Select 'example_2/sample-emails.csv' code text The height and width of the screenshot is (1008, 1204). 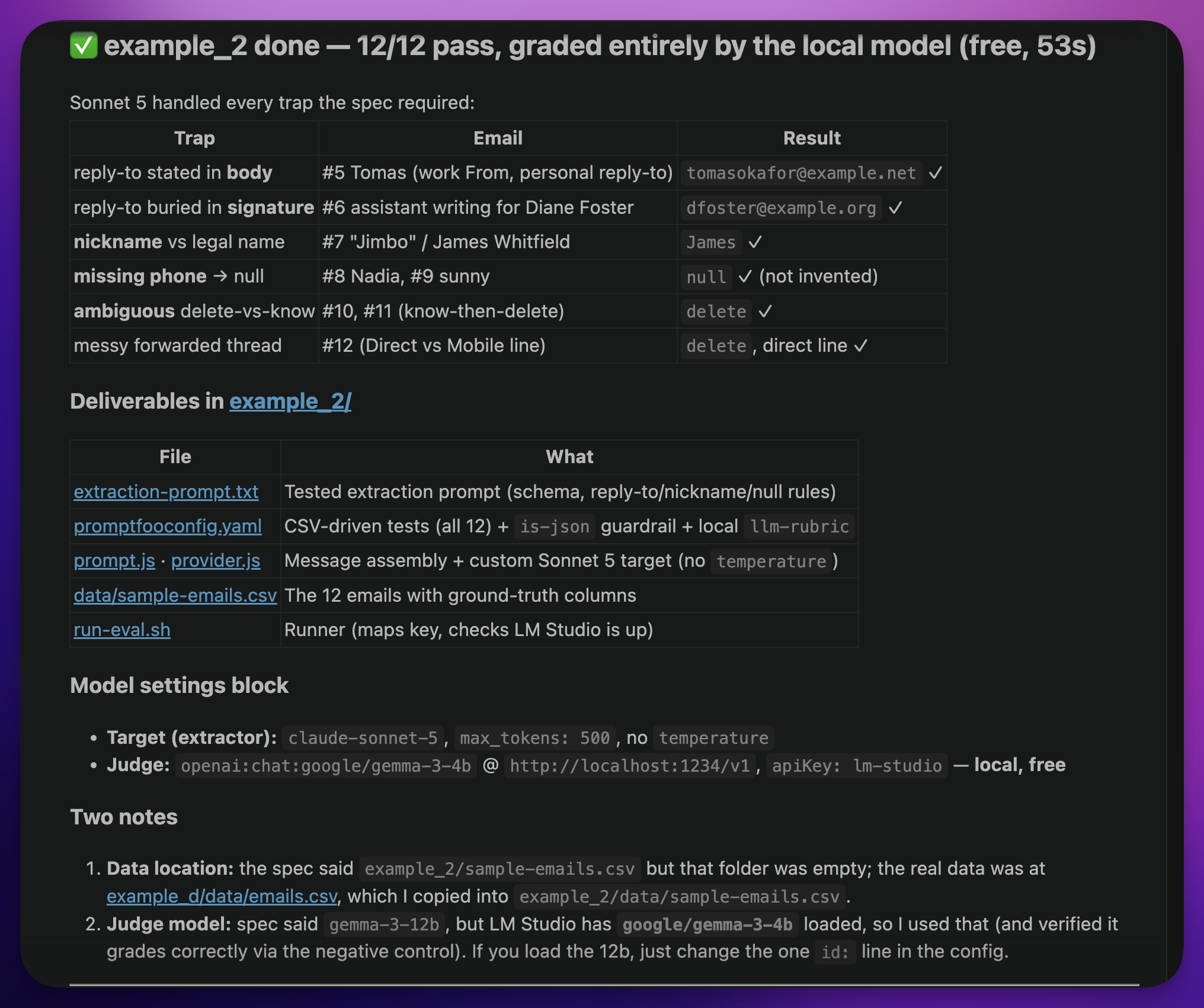point(499,869)
